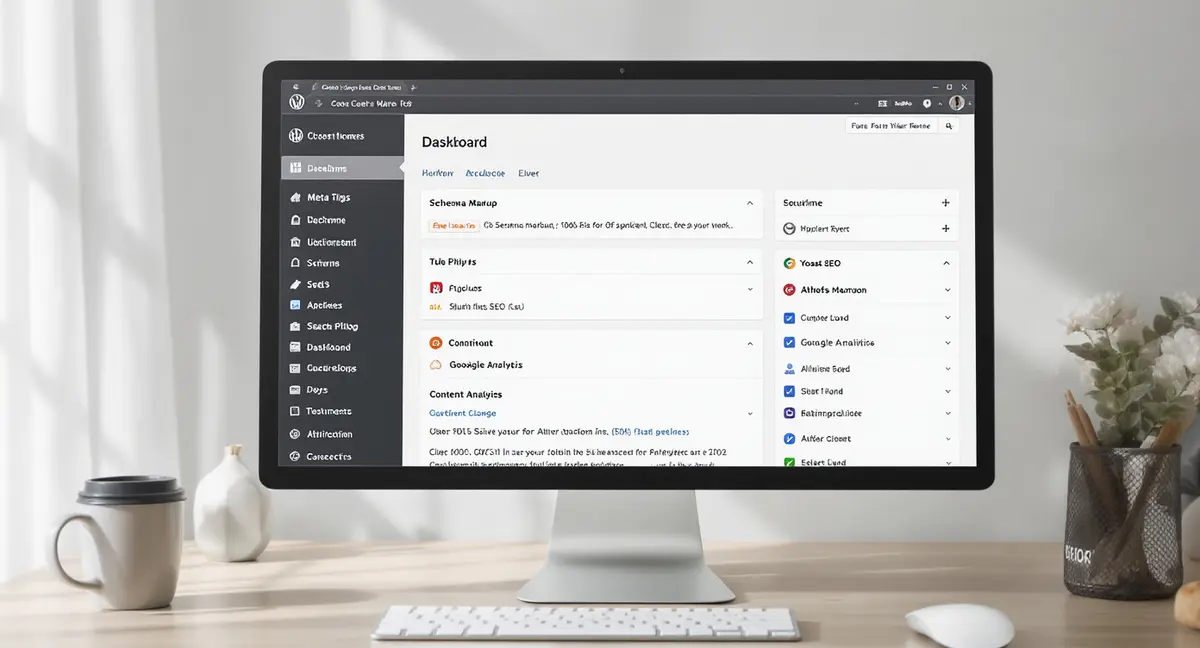Click the Hpolert Ryert clock icon
The width and height of the screenshot is (1200, 648).
[789, 229]
